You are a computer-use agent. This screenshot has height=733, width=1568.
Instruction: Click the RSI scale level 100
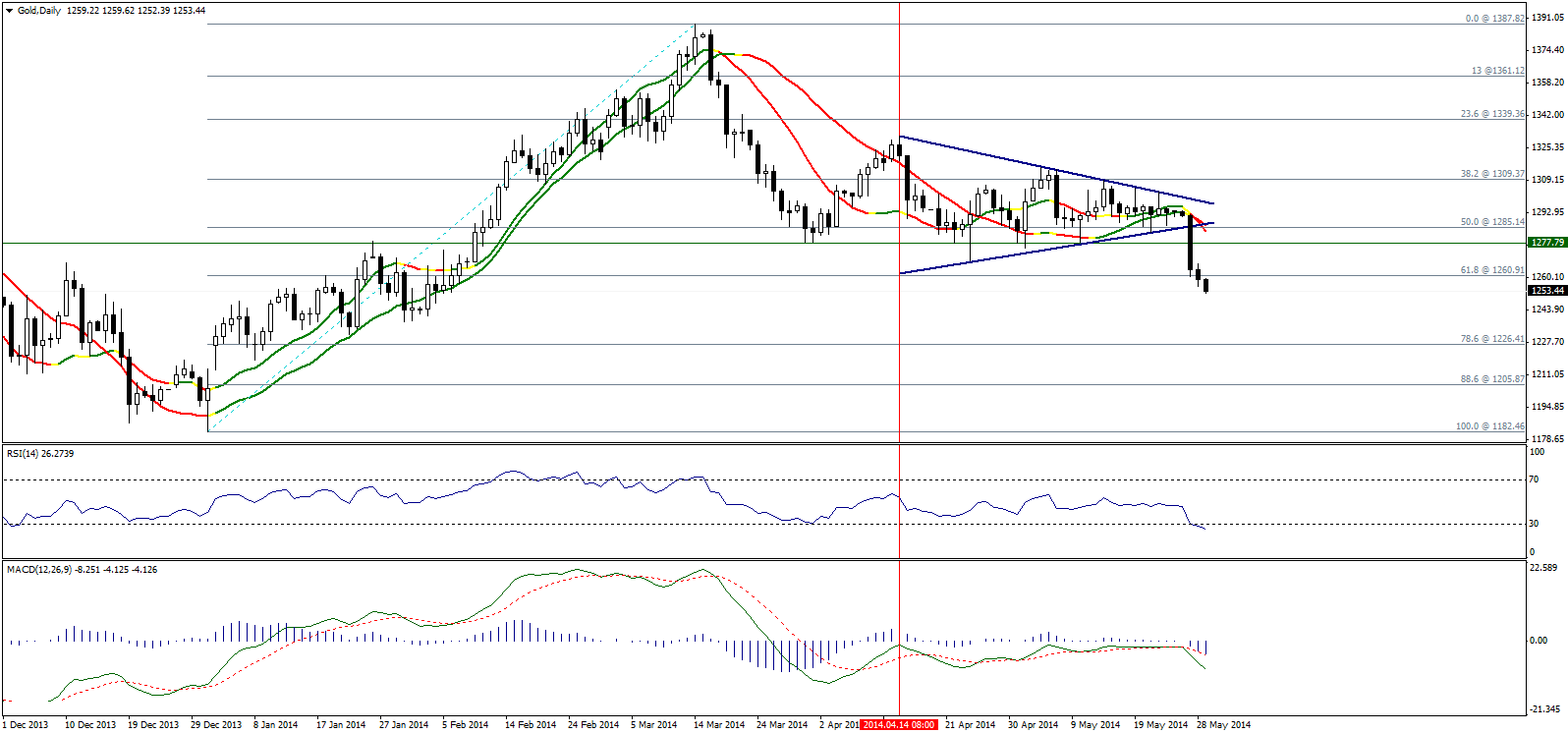1538,452
